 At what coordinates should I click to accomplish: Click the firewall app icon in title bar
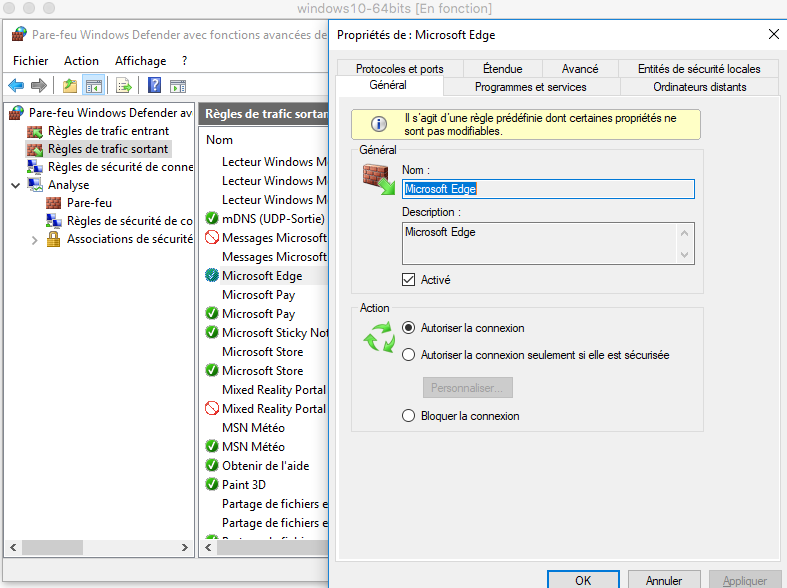pos(19,34)
